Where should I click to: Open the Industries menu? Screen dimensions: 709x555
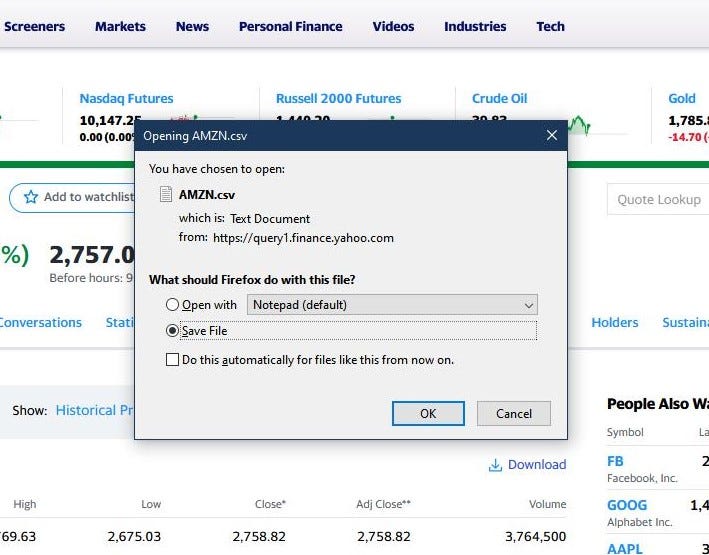tap(475, 27)
